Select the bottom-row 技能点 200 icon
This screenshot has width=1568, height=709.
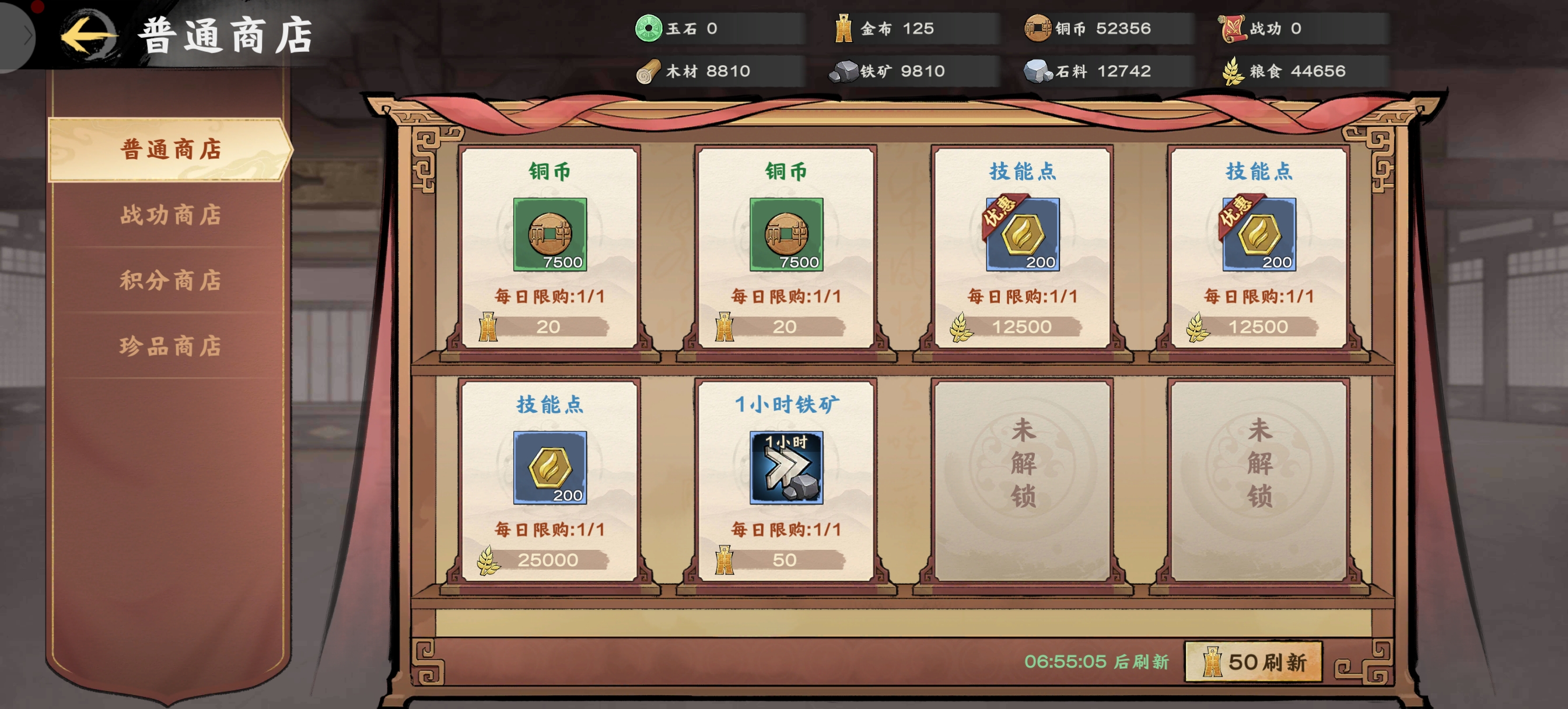(x=549, y=468)
